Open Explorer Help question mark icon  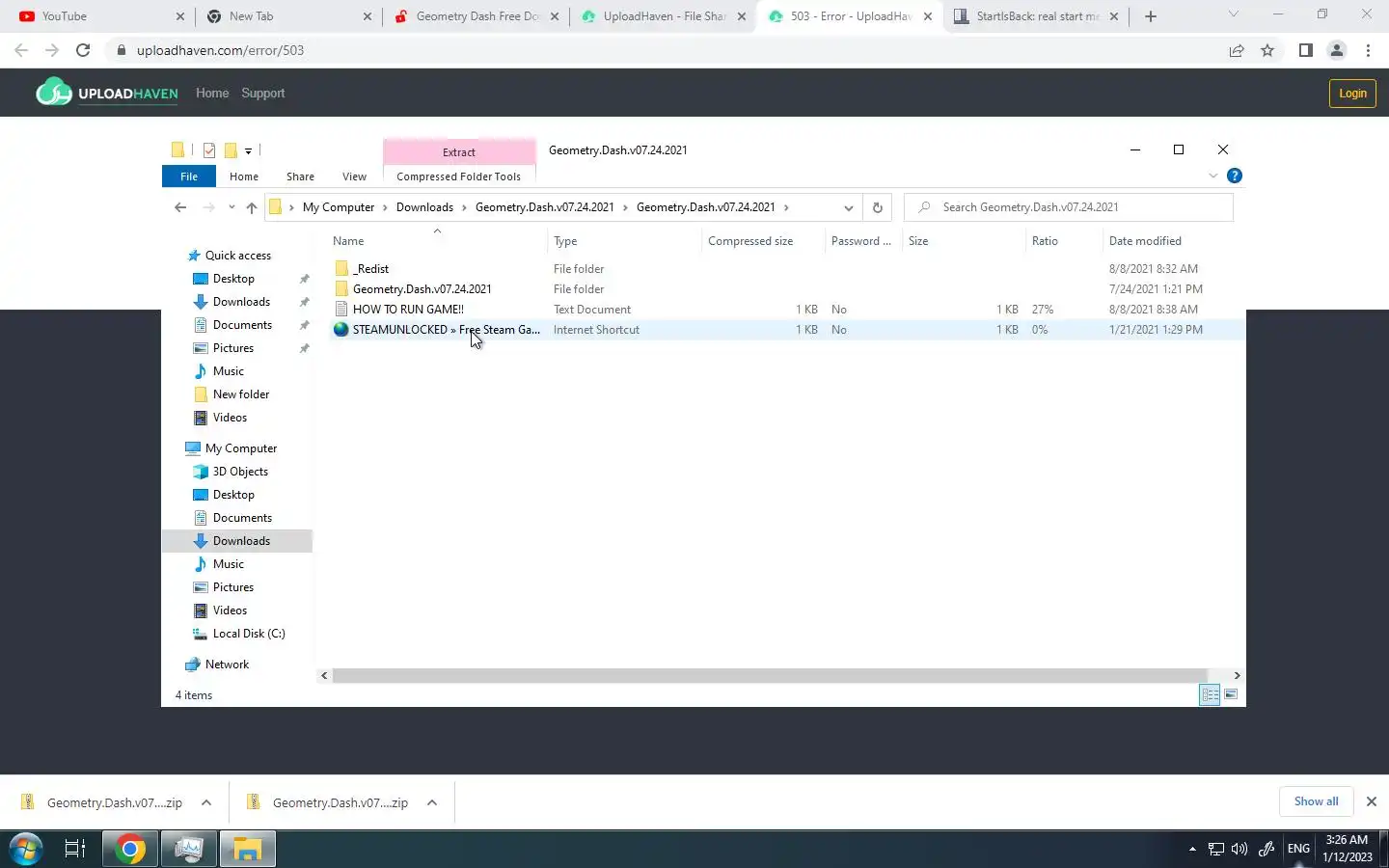tap(1234, 176)
